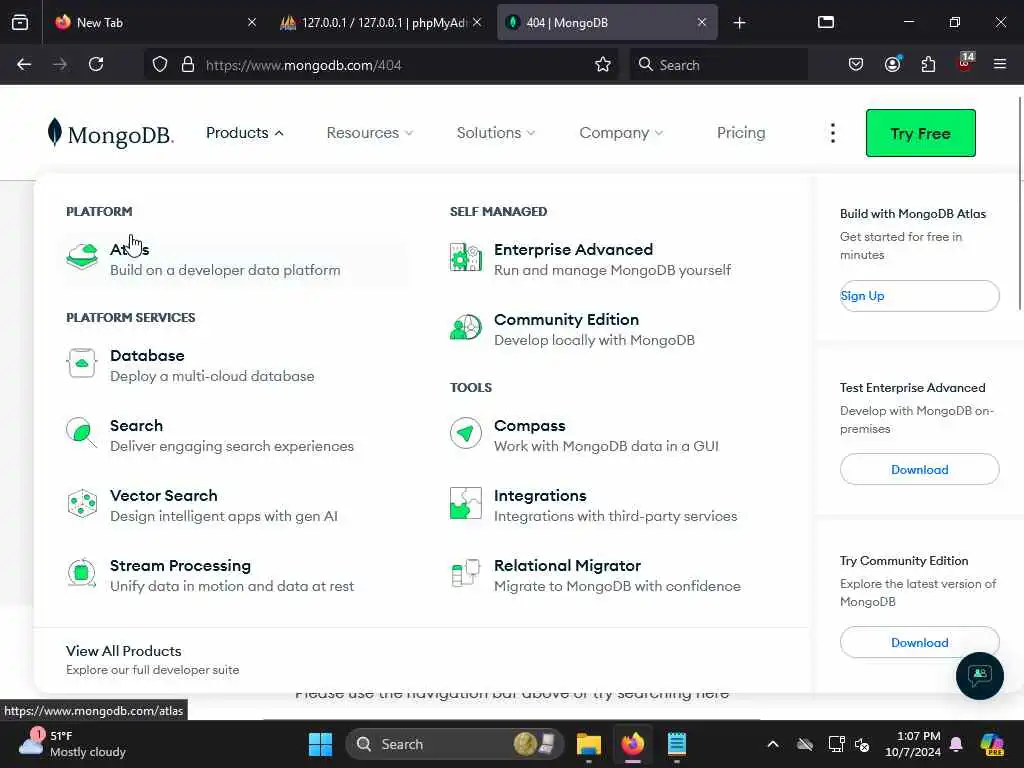1024x768 pixels.
Task: Open File Explorer from taskbar
Action: (x=588, y=744)
